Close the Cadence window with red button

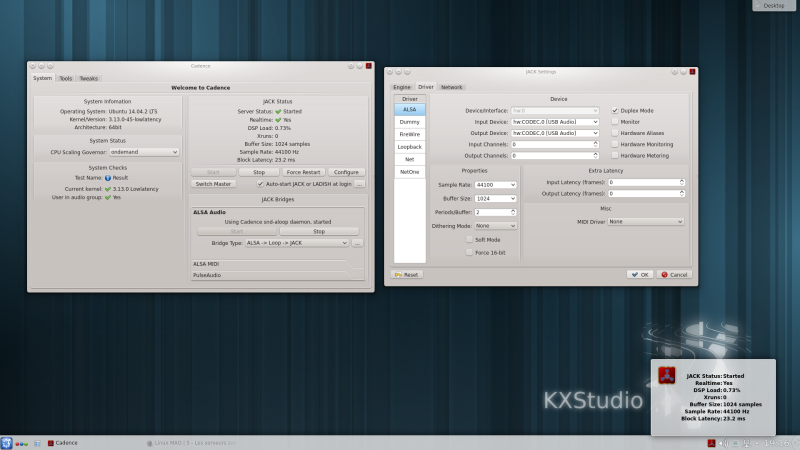point(369,66)
